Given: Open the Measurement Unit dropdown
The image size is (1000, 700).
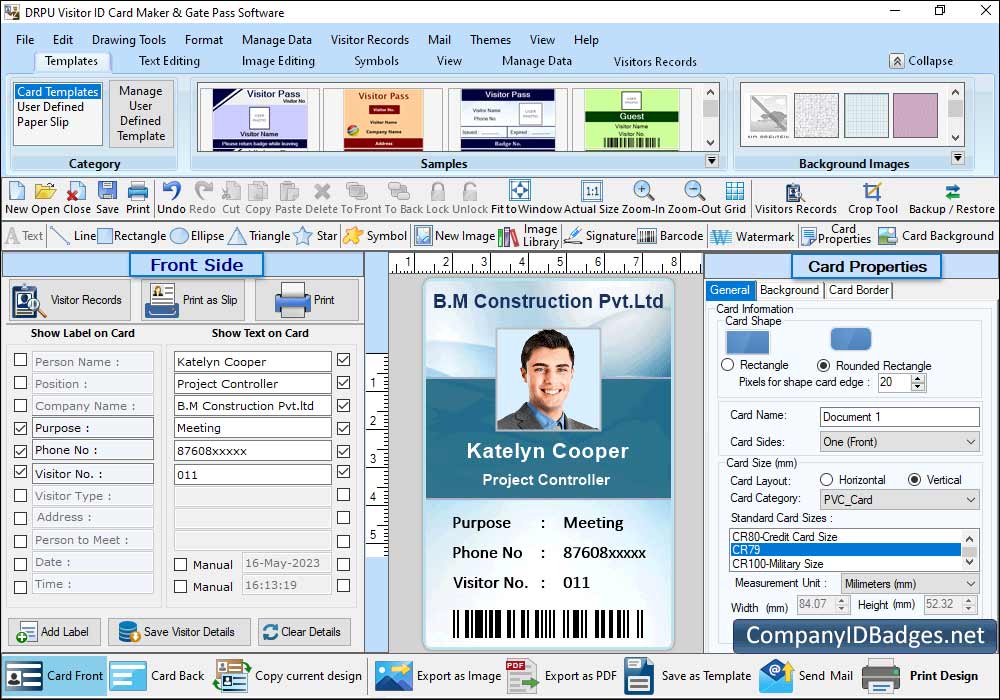Looking at the screenshot, I should [x=909, y=583].
